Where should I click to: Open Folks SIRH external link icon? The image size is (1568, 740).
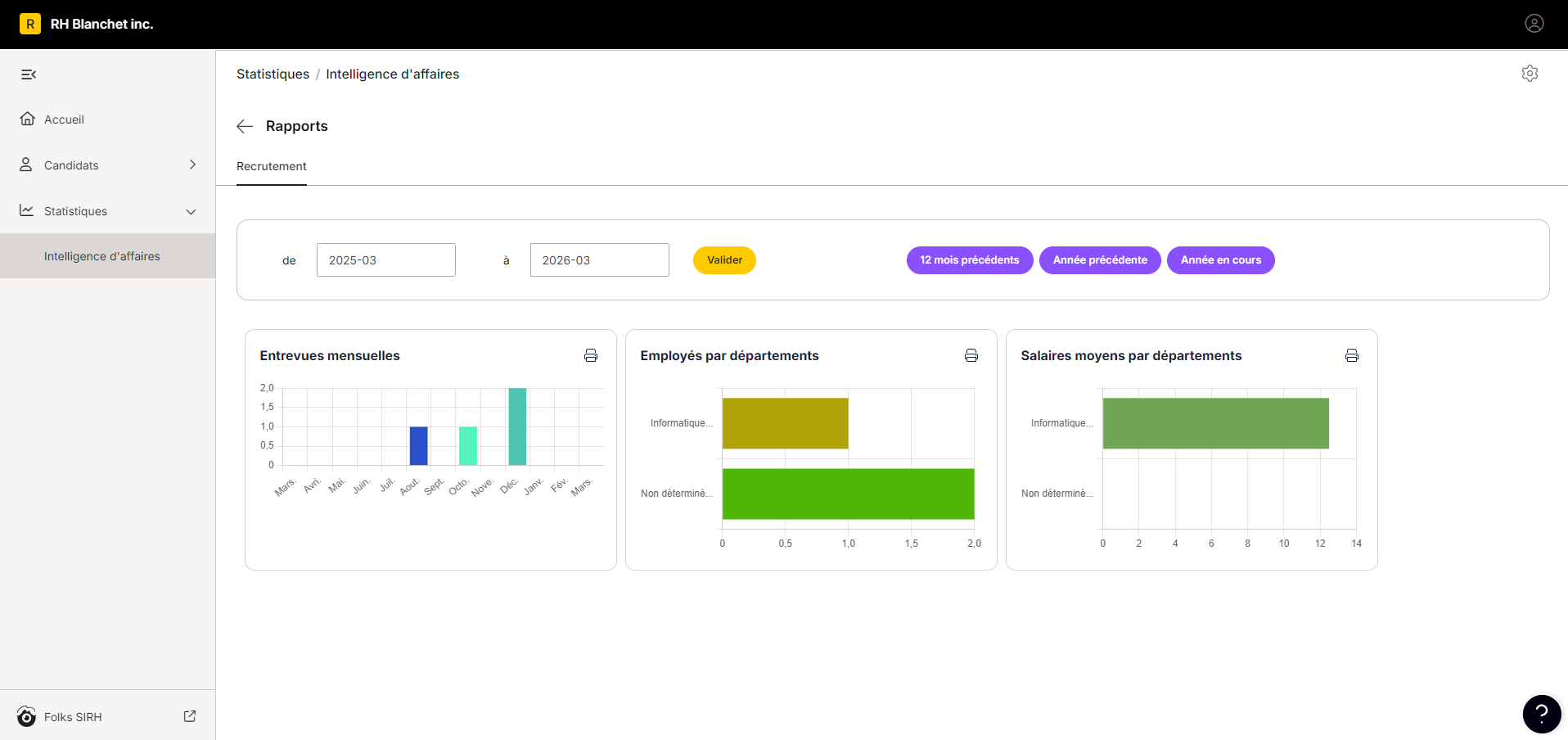[x=190, y=716]
